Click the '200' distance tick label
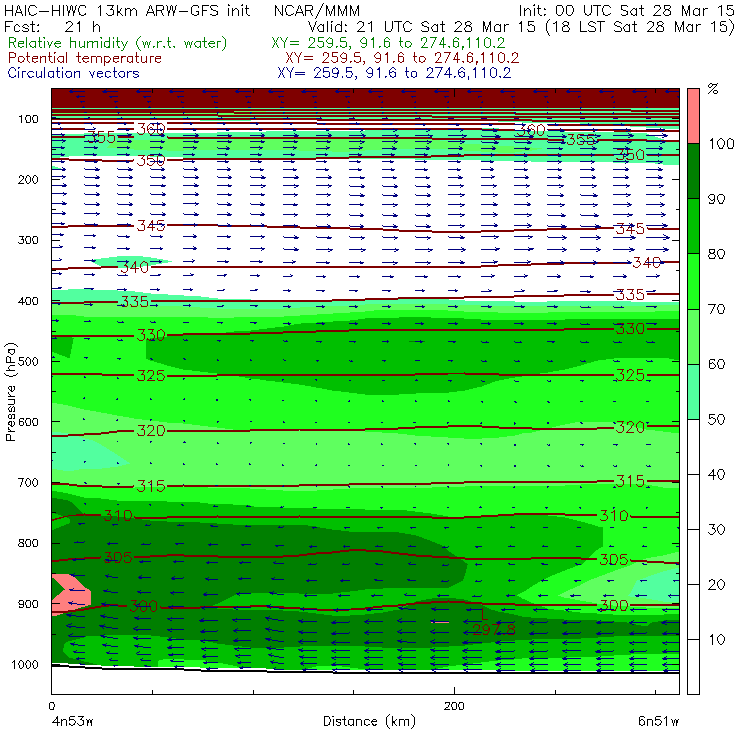Image resolution: width=740 pixels, height=740 pixels. click(x=454, y=706)
